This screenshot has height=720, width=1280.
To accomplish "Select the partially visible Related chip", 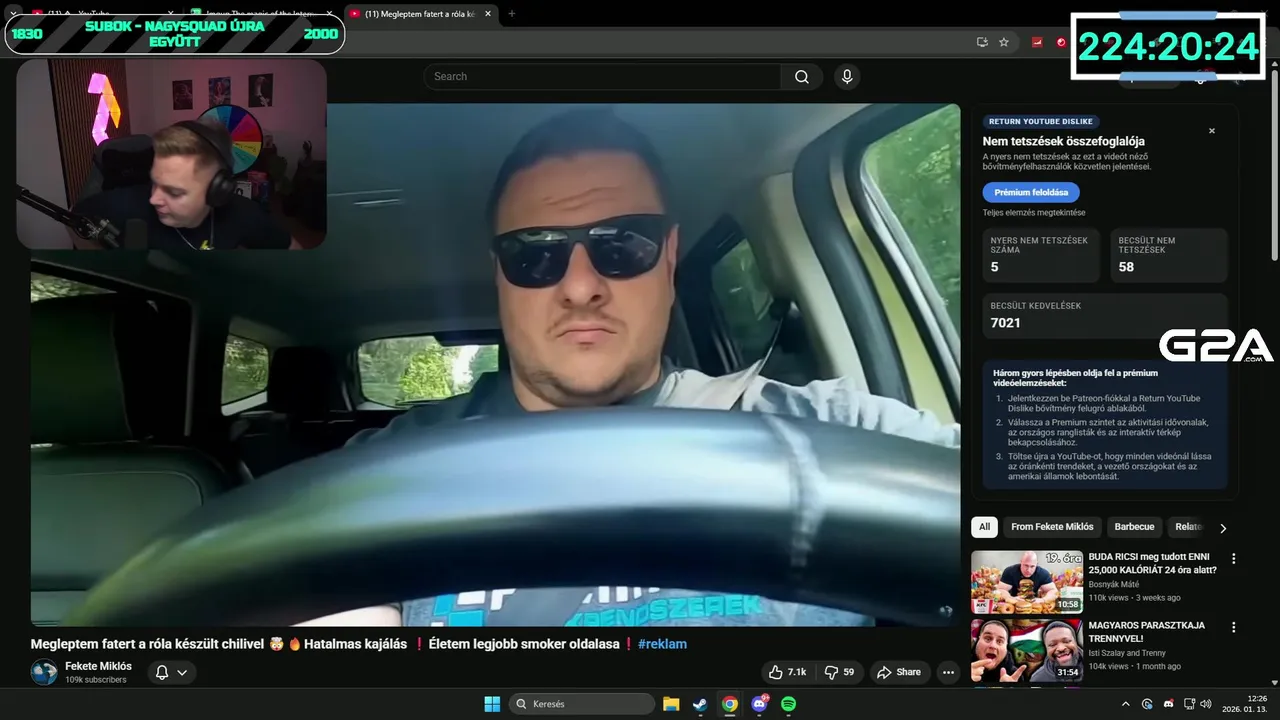I will [x=1188, y=527].
